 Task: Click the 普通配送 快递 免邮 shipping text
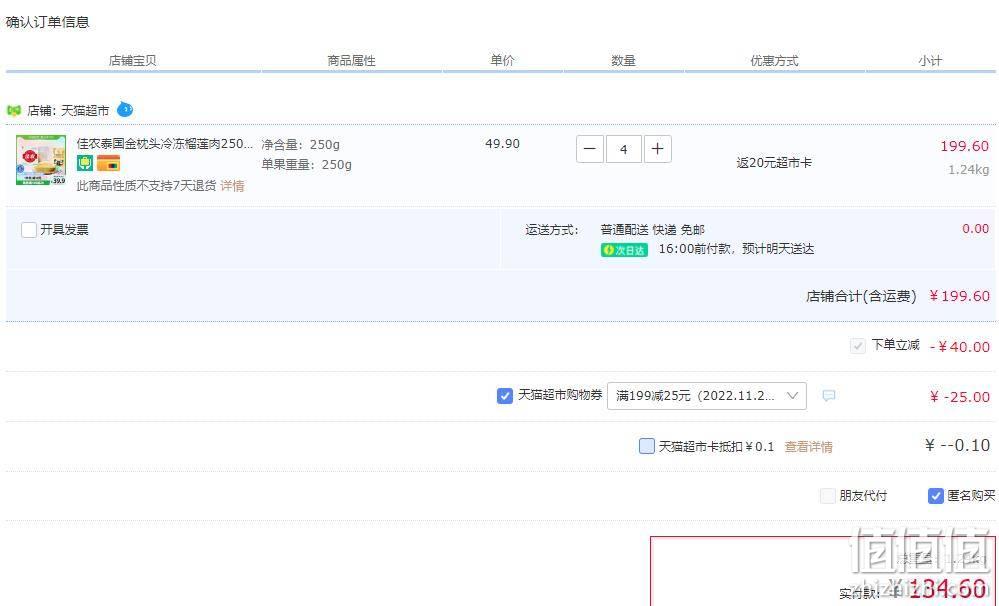[x=652, y=229]
